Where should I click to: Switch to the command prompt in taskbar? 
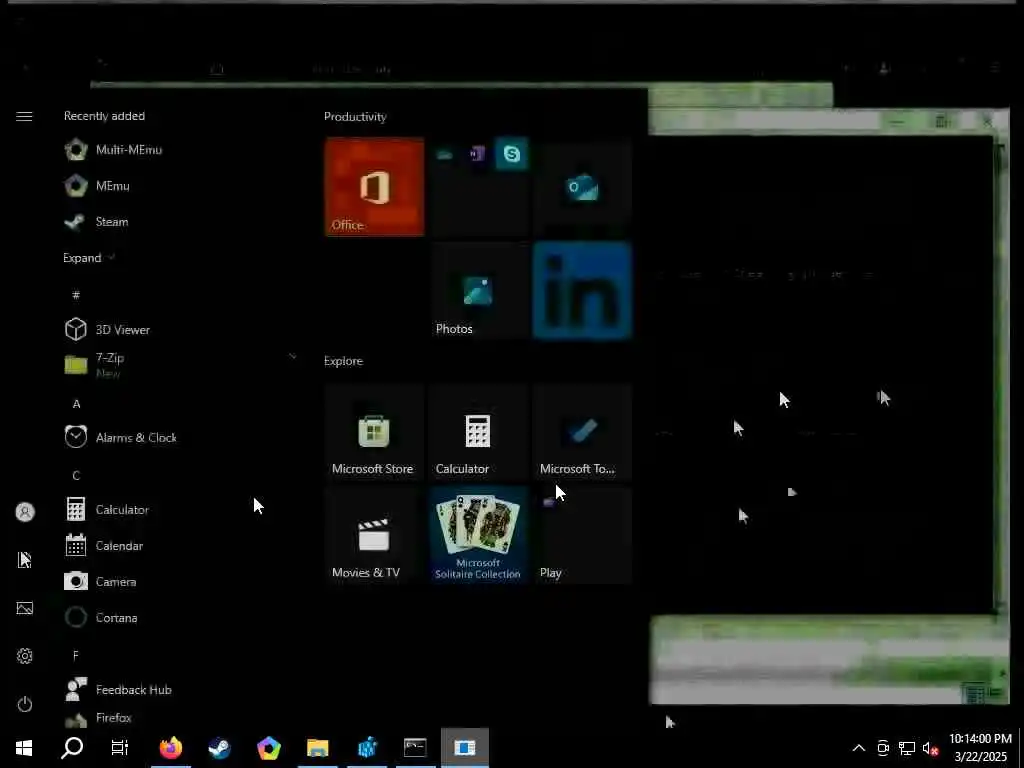tap(415, 748)
